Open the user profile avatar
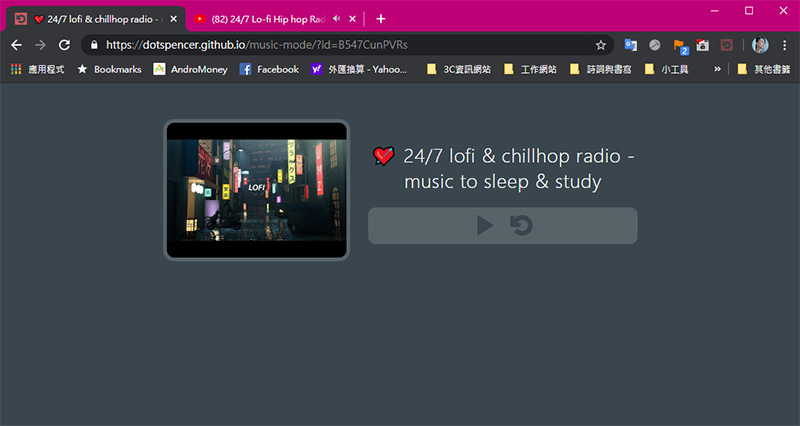The height and width of the screenshot is (426, 800). click(x=760, y=45)
